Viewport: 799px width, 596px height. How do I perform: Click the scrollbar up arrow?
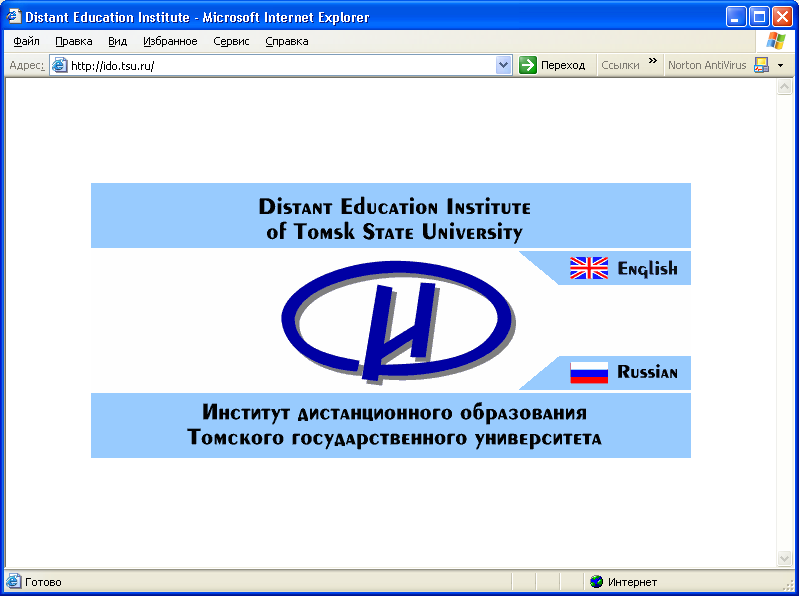tap(784, 87)
